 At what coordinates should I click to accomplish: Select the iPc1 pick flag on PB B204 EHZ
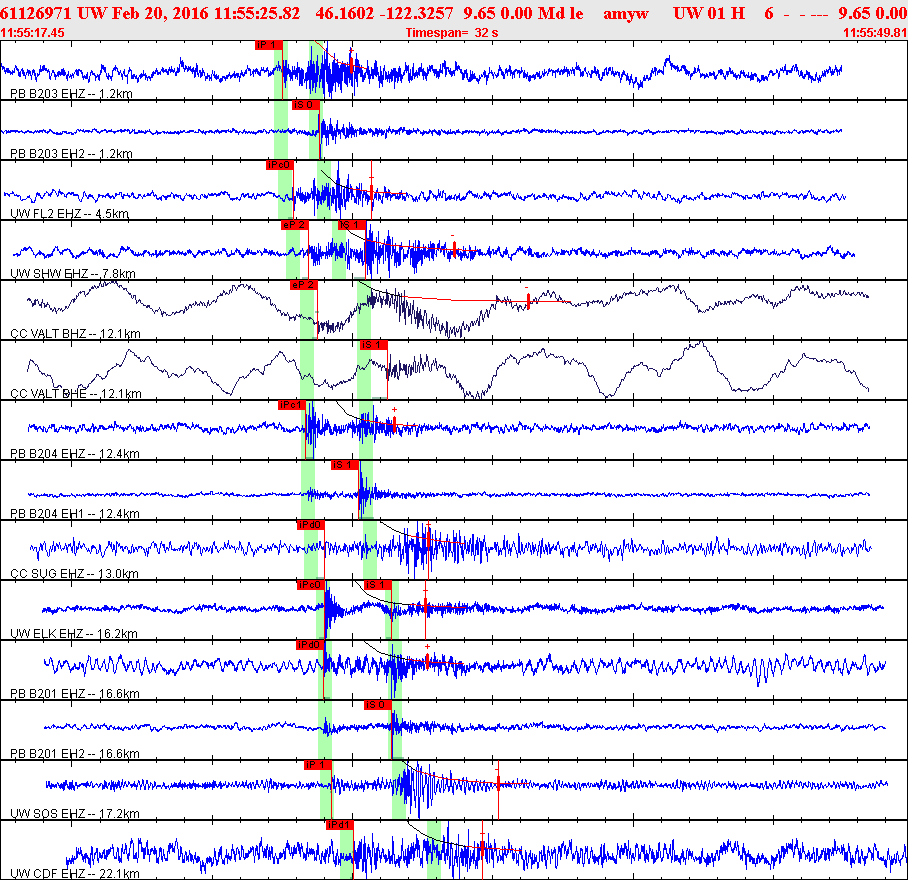click(x=292, y=405)
